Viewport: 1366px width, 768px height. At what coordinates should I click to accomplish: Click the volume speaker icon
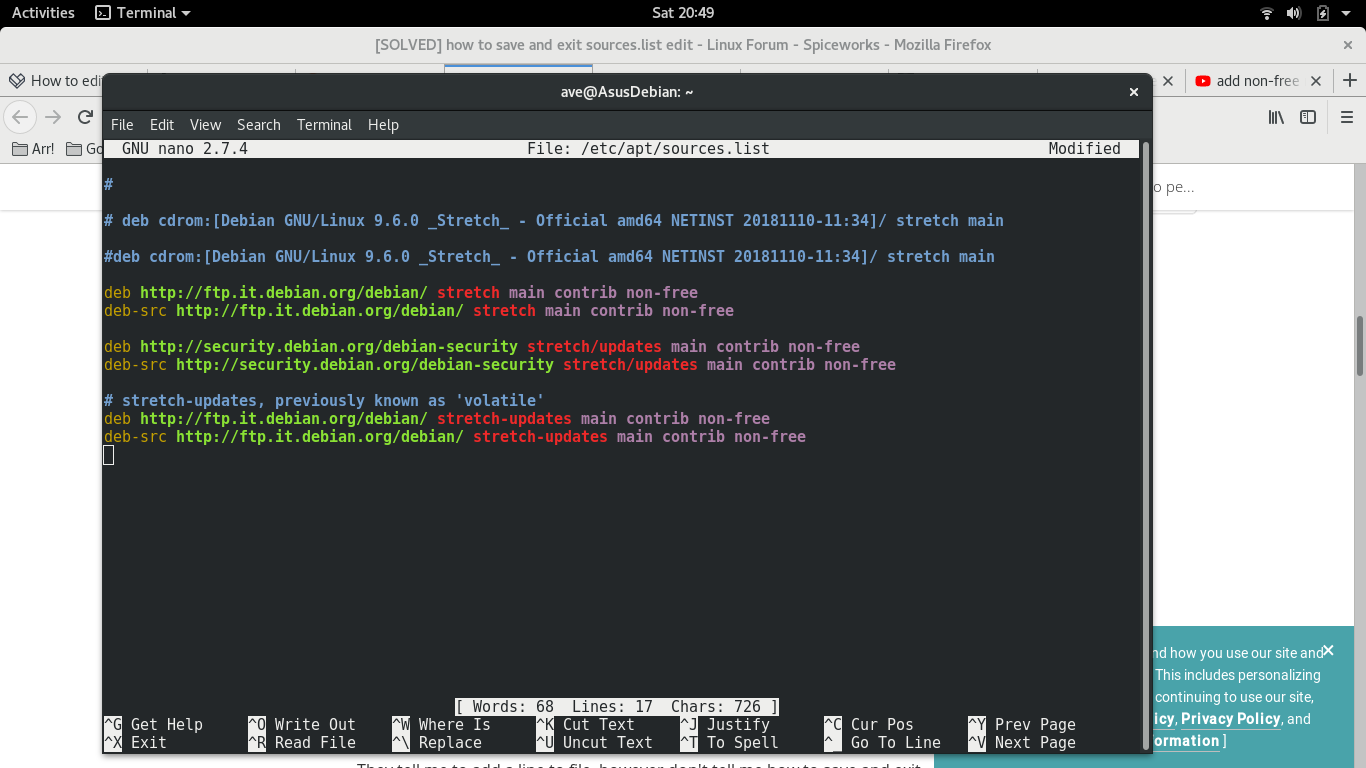1294,13
